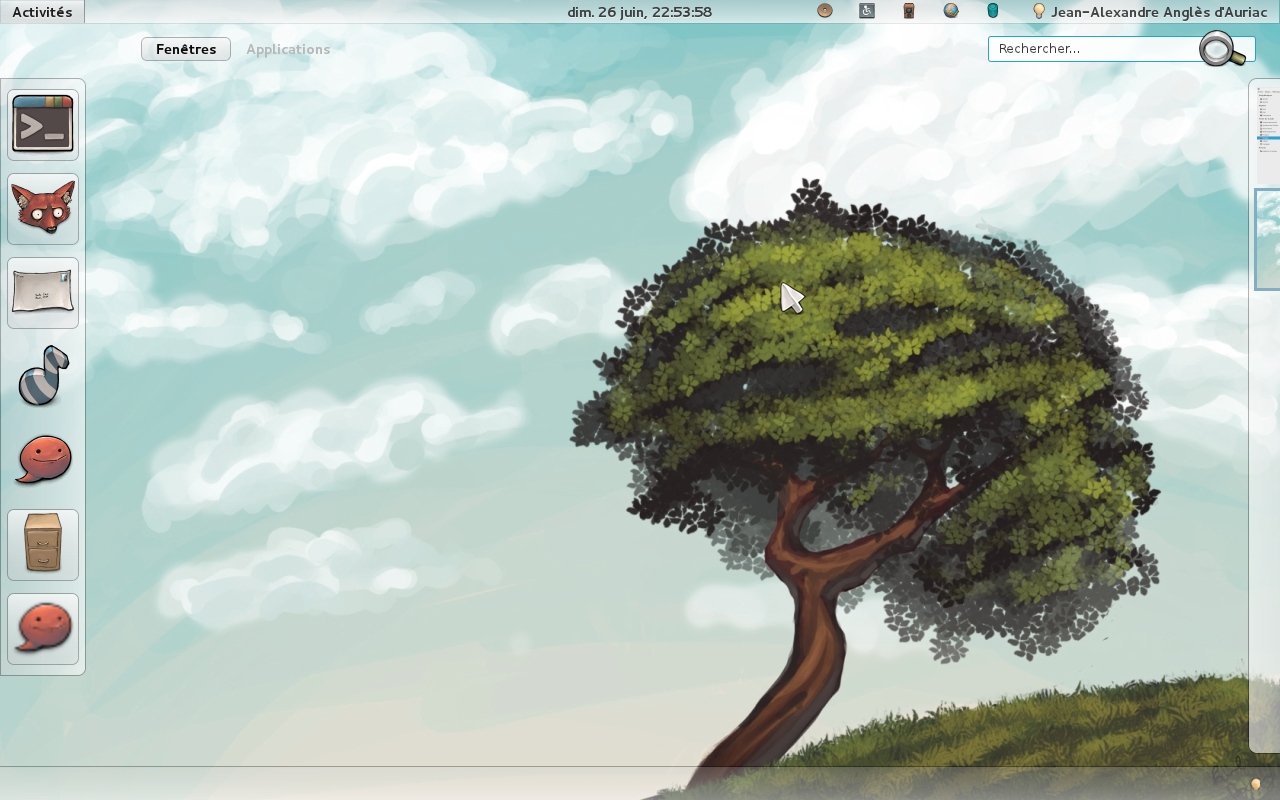The image size is (1280, 800).
Task: Open the Jean-Alexandre Anglès d'Auriac user menu
Action: pyautogui.click(x=1159, y=12)
